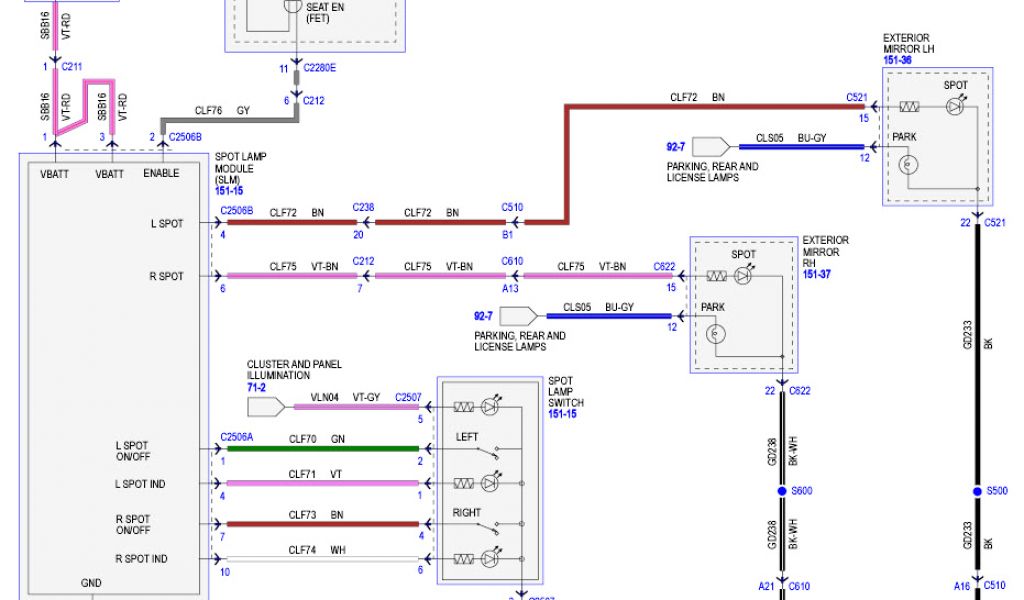The width and height of the screenshot is (1024, 600).
Task: Click the SPOT LED symbol in Exterior Mirror LH
Action: pyautogui.click(x=955, y=106)
